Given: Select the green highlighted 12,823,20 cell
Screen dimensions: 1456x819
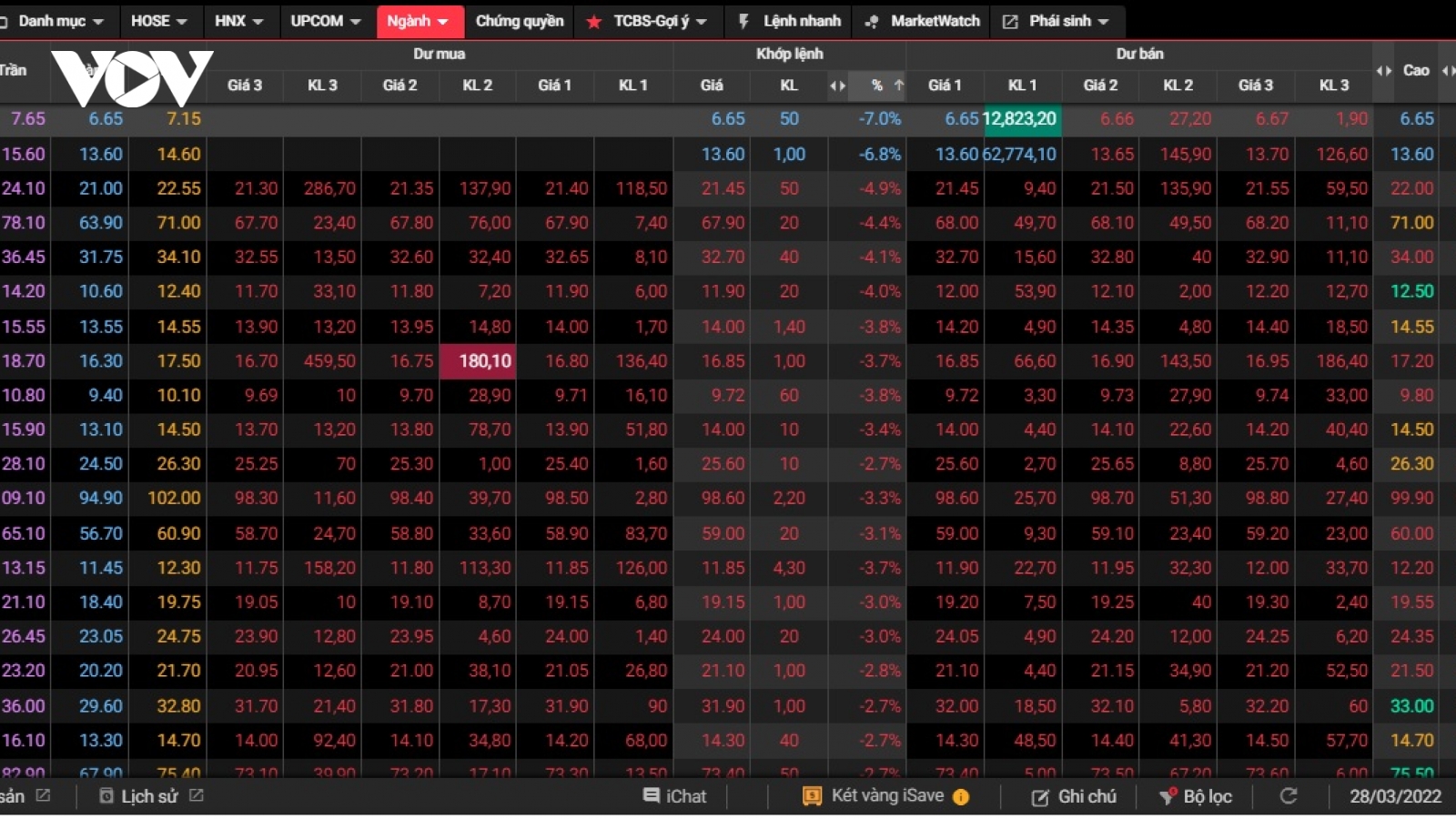Looking at the screenshot, I should click(1021, 119).
